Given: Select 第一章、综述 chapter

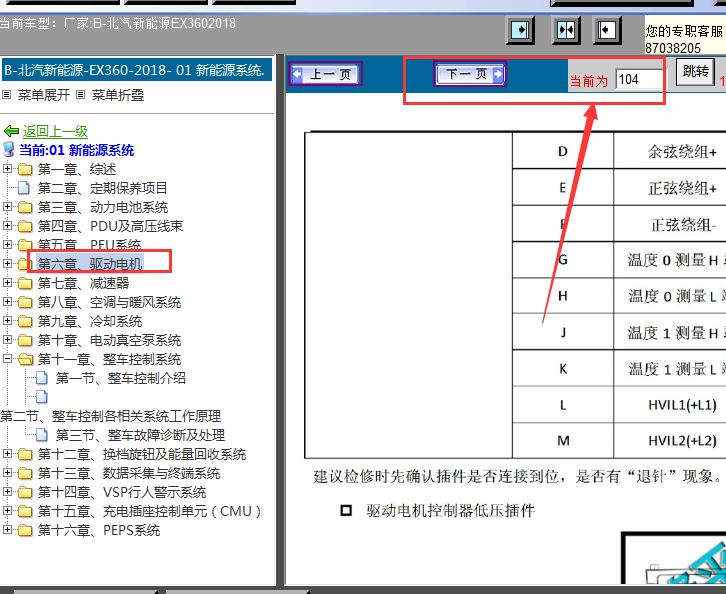Looking at the screenshot, I should [x=76, y=169].
